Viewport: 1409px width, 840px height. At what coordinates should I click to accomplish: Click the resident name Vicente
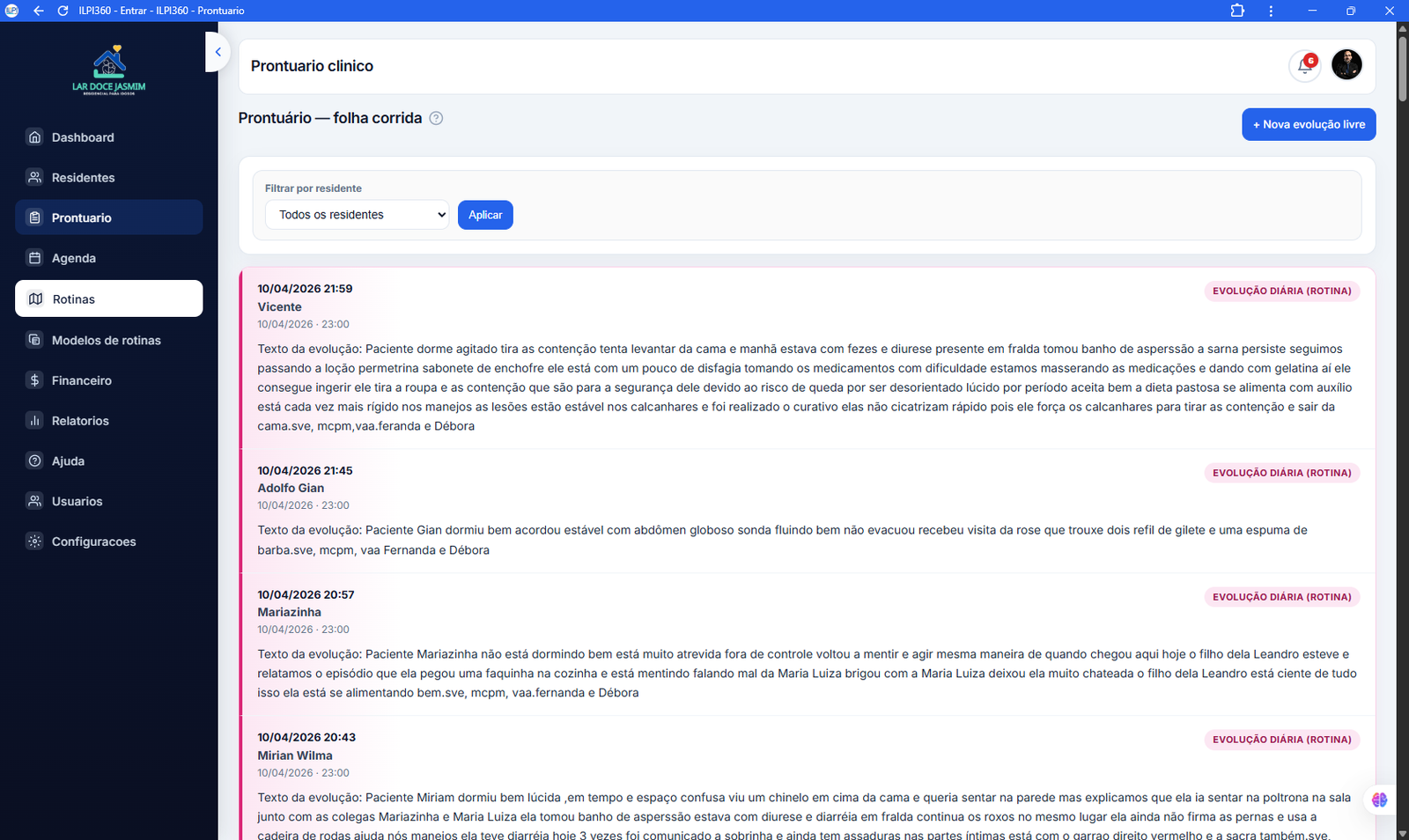point(279,306)
